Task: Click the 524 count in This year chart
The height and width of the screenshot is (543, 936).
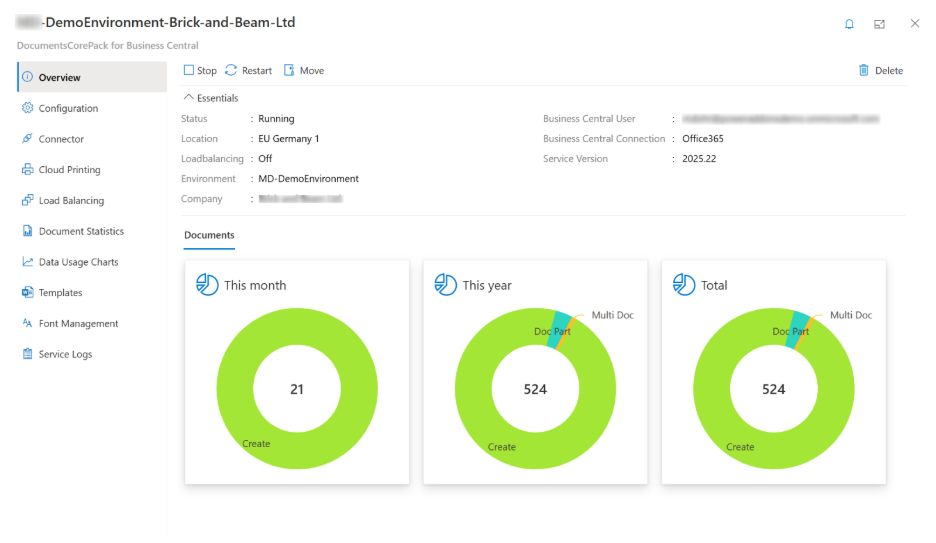Action: pyautogui.click(x=535, y=389)
